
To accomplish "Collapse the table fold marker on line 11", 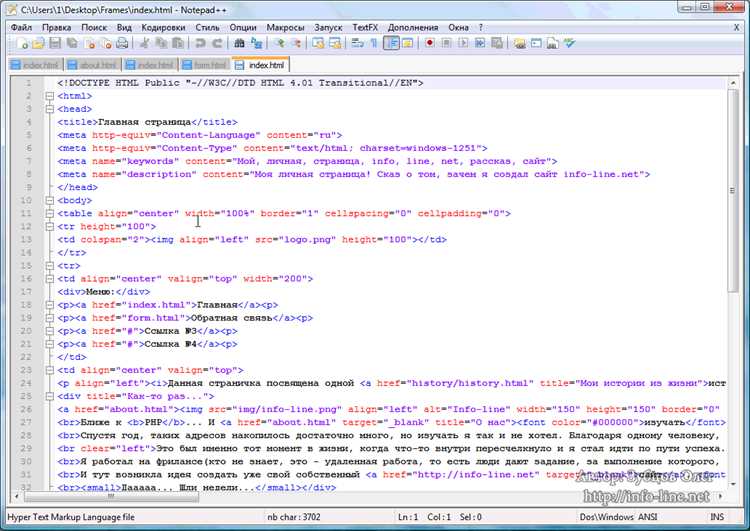I will [49, 213].
